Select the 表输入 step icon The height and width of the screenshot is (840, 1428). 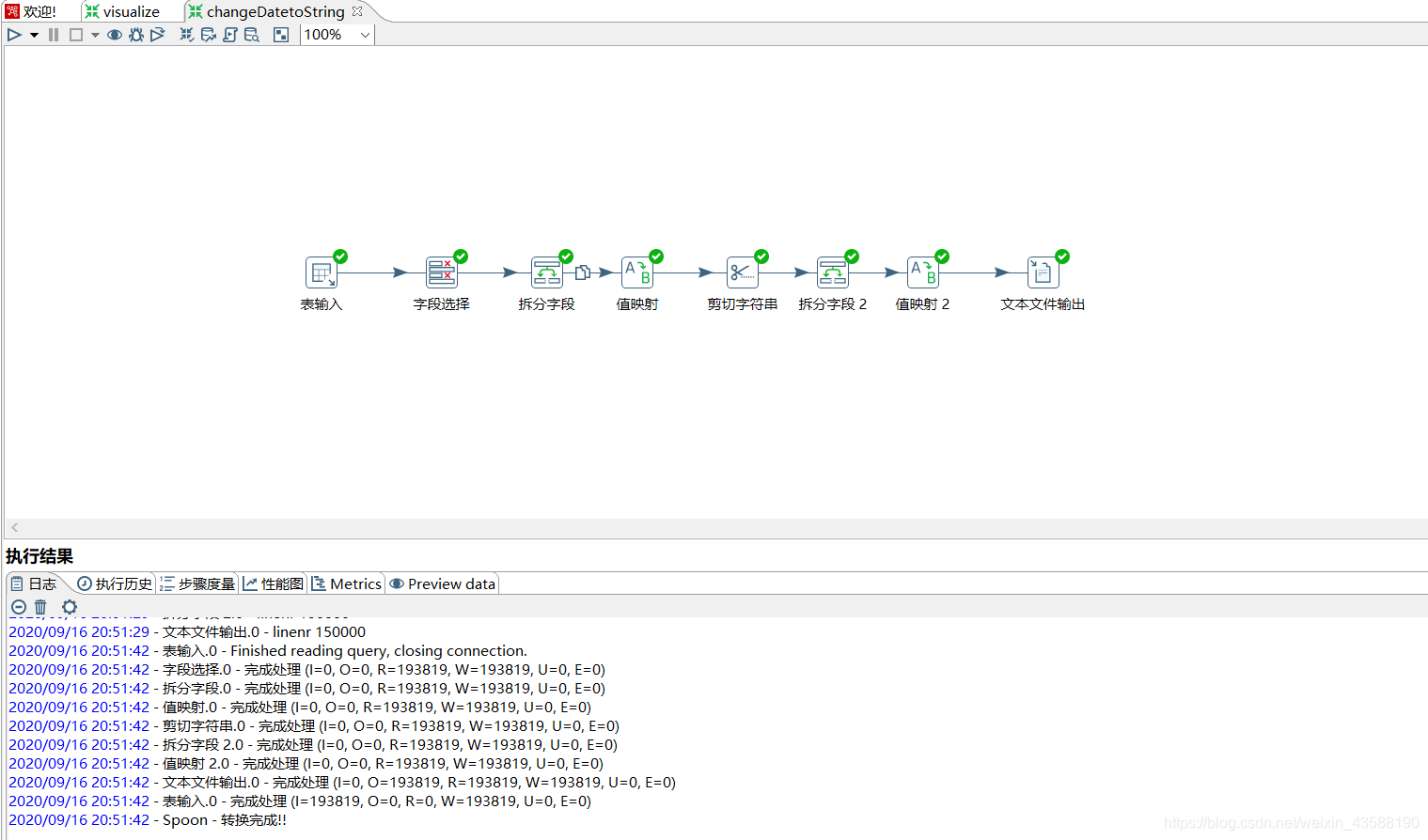click(322, 272)
